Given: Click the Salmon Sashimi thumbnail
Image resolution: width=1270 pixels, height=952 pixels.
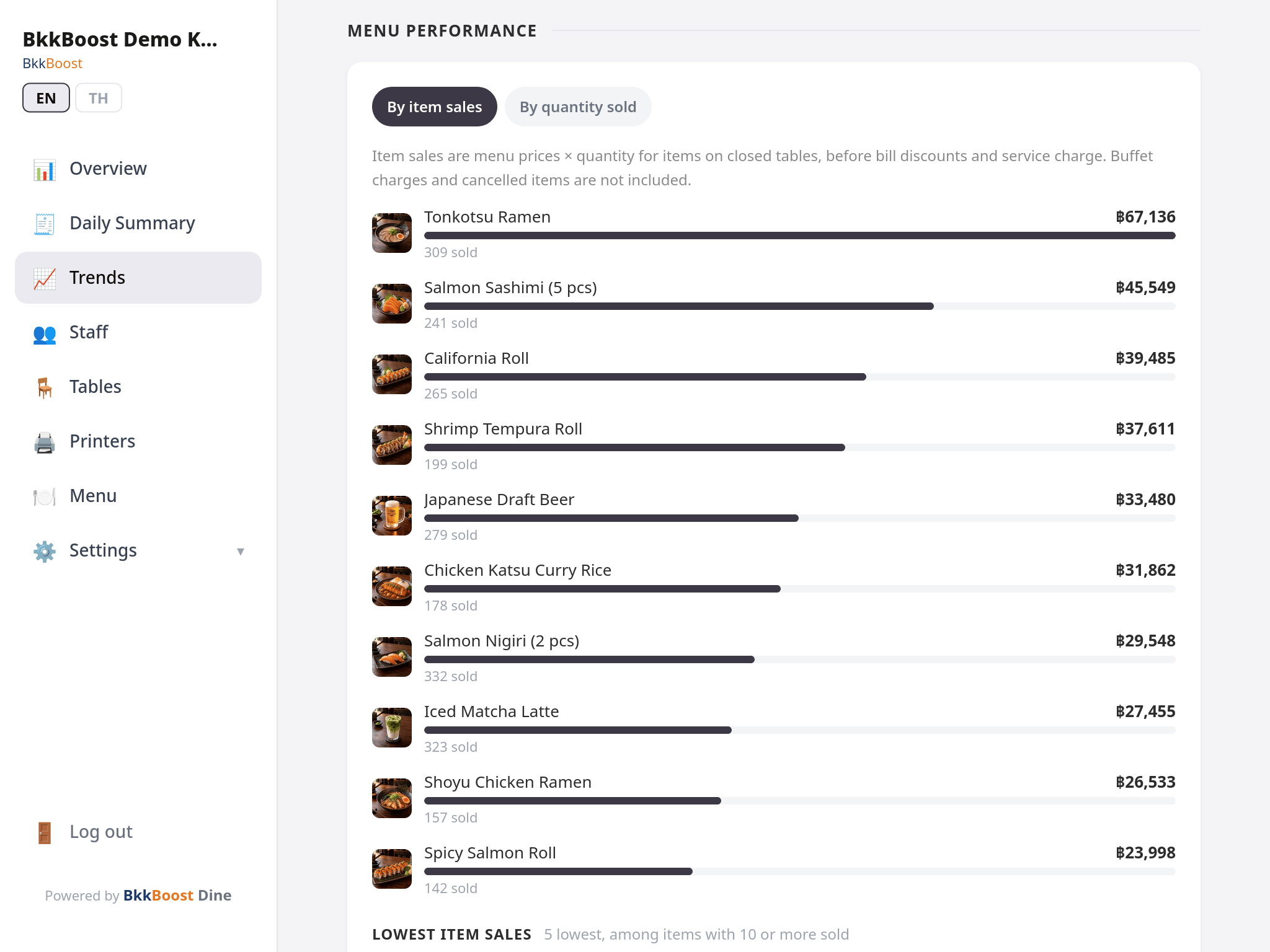Looking at the screenshot, I should (x=392, y=304).
